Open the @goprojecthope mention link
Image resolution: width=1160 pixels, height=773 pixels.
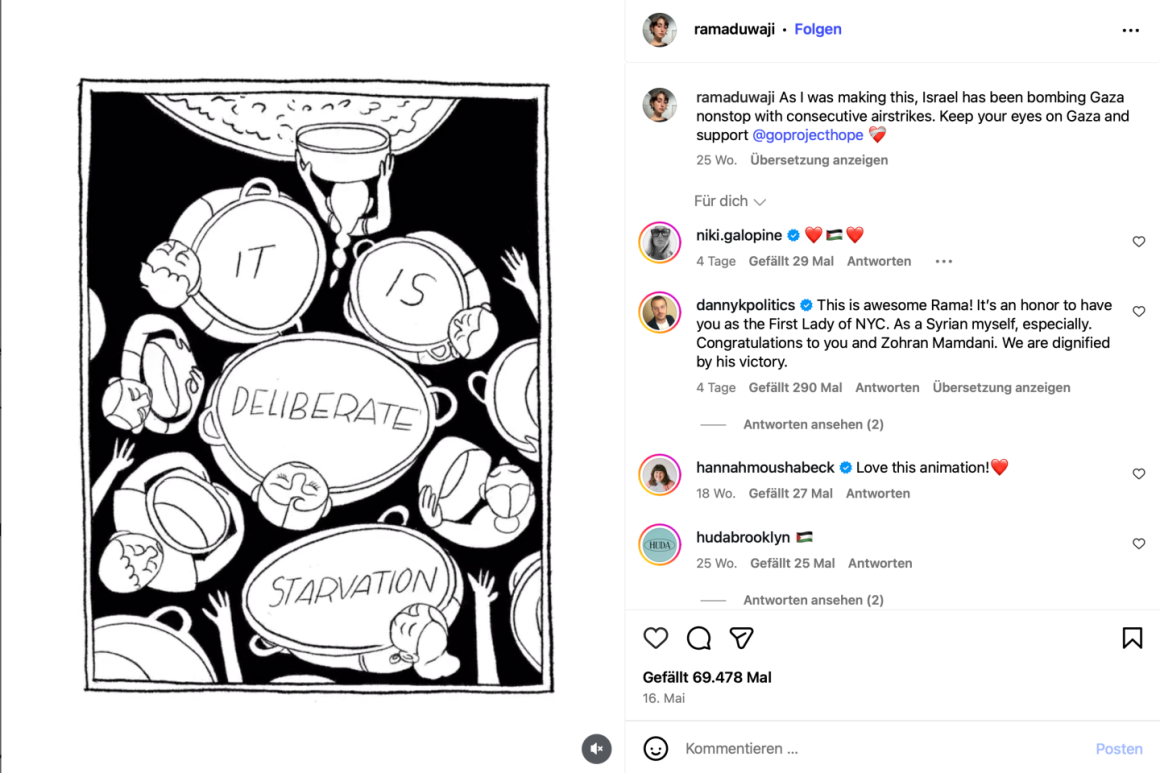[x=807, y=135]
